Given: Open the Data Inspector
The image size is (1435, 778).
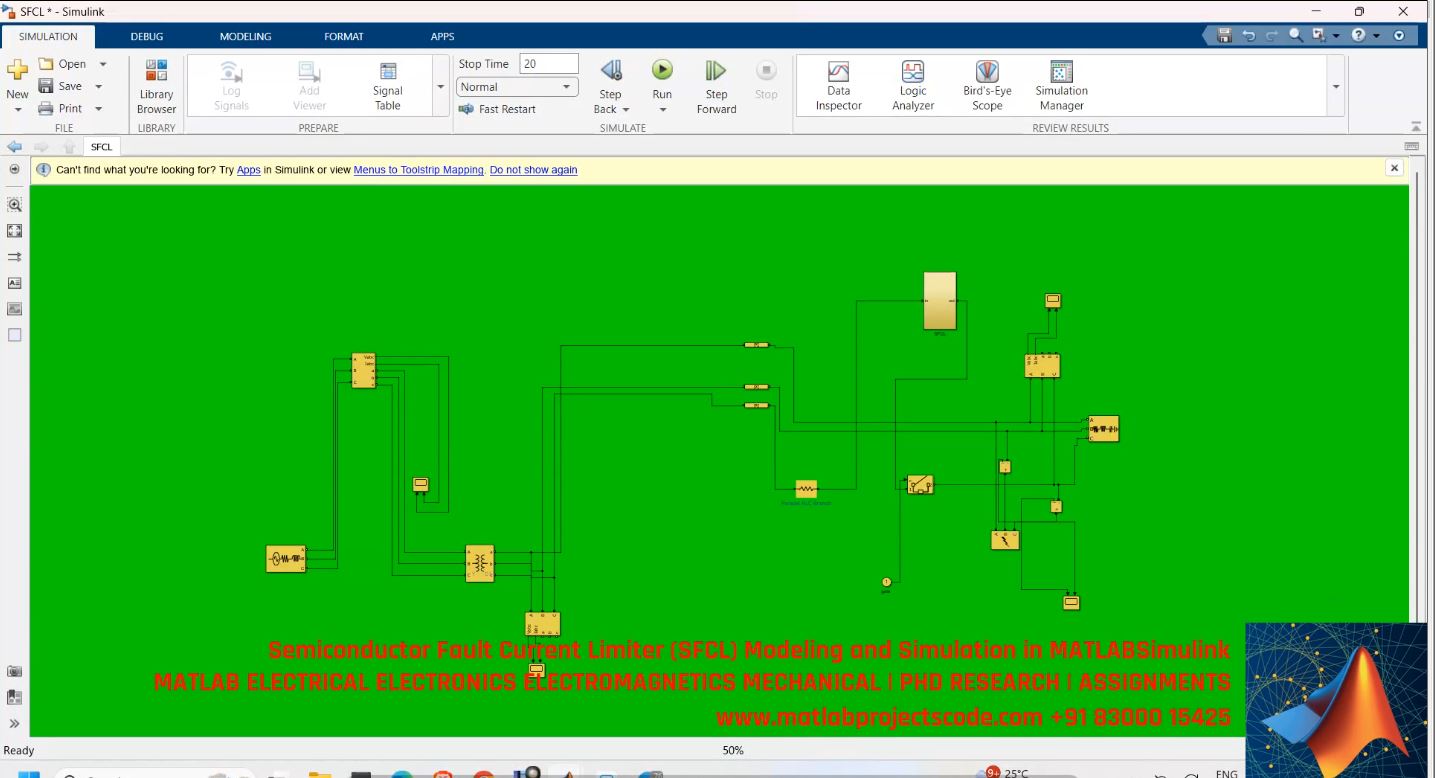Looking at the screenshot, I should [837, 84].
